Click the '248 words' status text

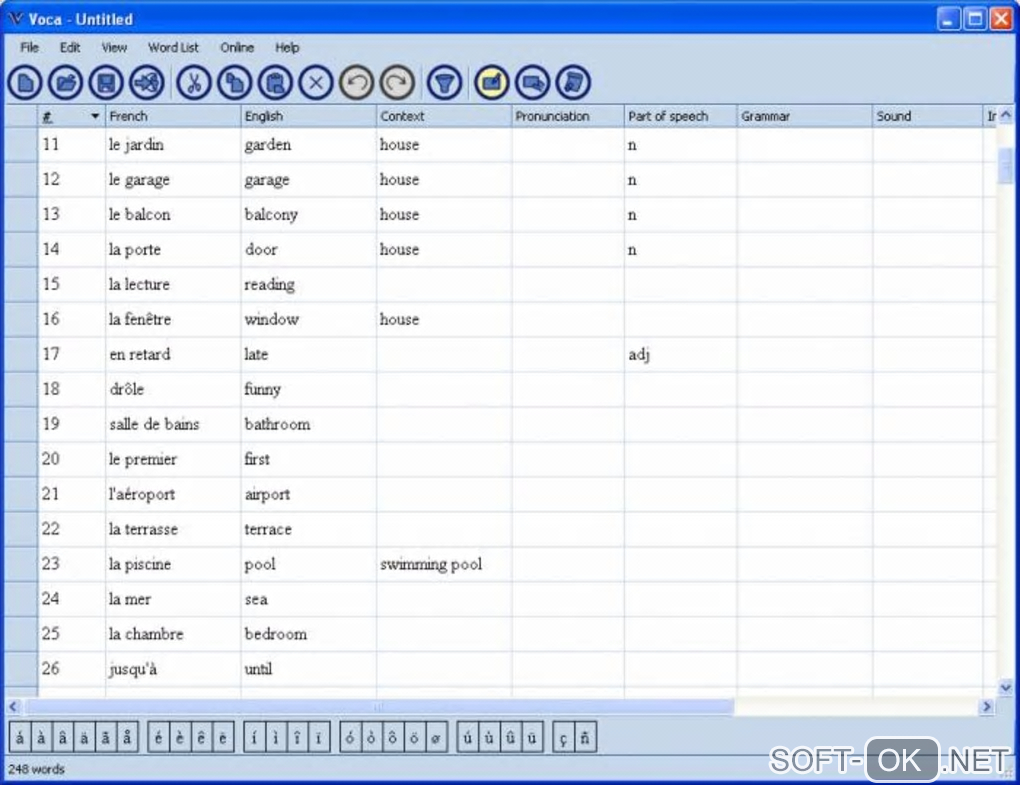pos(36,769)
